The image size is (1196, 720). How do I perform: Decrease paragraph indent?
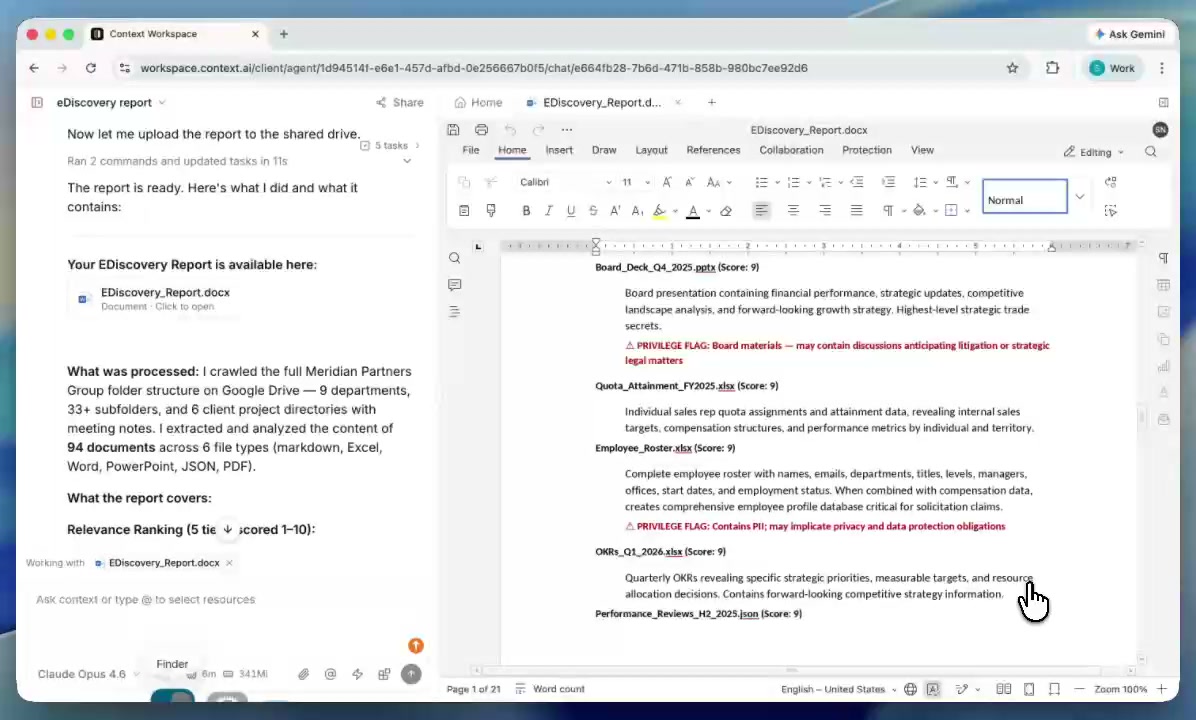pyautogui.click(x=857, y=182)
